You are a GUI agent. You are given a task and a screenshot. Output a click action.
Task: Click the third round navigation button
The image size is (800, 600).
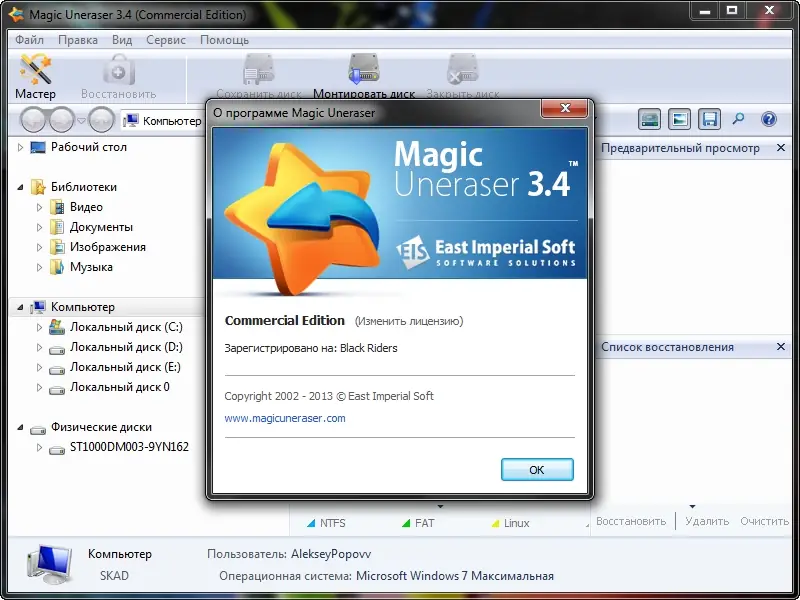(x=101, y=120)
